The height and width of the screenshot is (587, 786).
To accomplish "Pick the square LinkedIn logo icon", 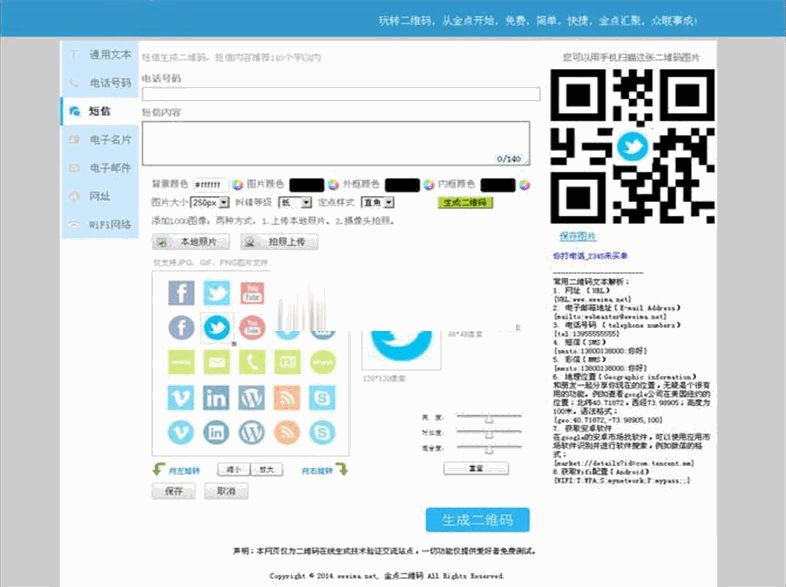I will (x=217, y=398).
